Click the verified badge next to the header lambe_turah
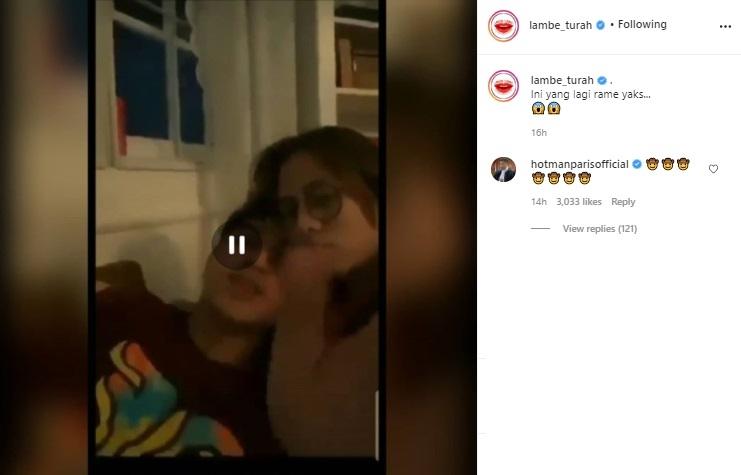The height and width of the screenshot is (475, 741). [x=600, y=26]
